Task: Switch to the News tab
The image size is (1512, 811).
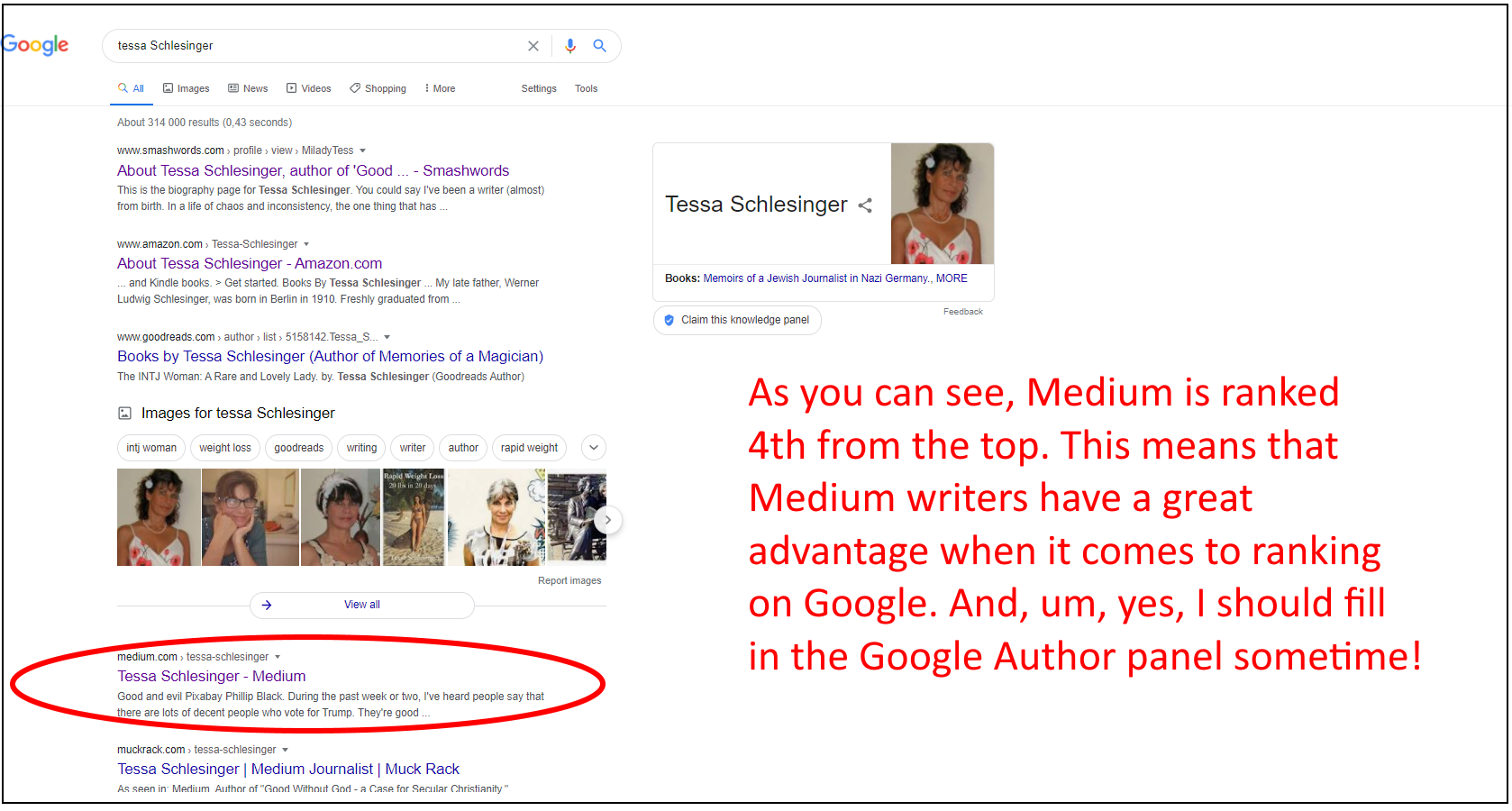Action: point(248,88)
